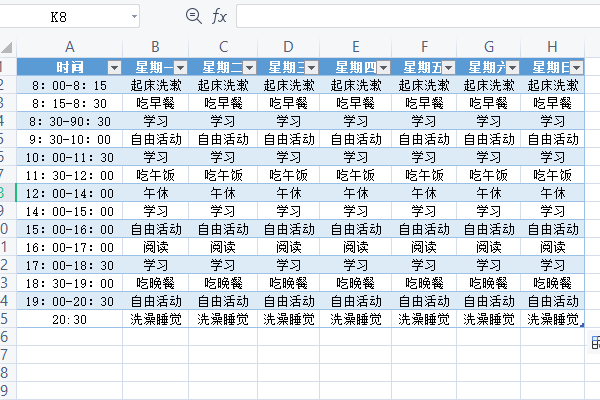The height and width of the screenshot is (400, 600).
Task: Open the 星期三 header filter dropdown
Action: tap(311, 68)
